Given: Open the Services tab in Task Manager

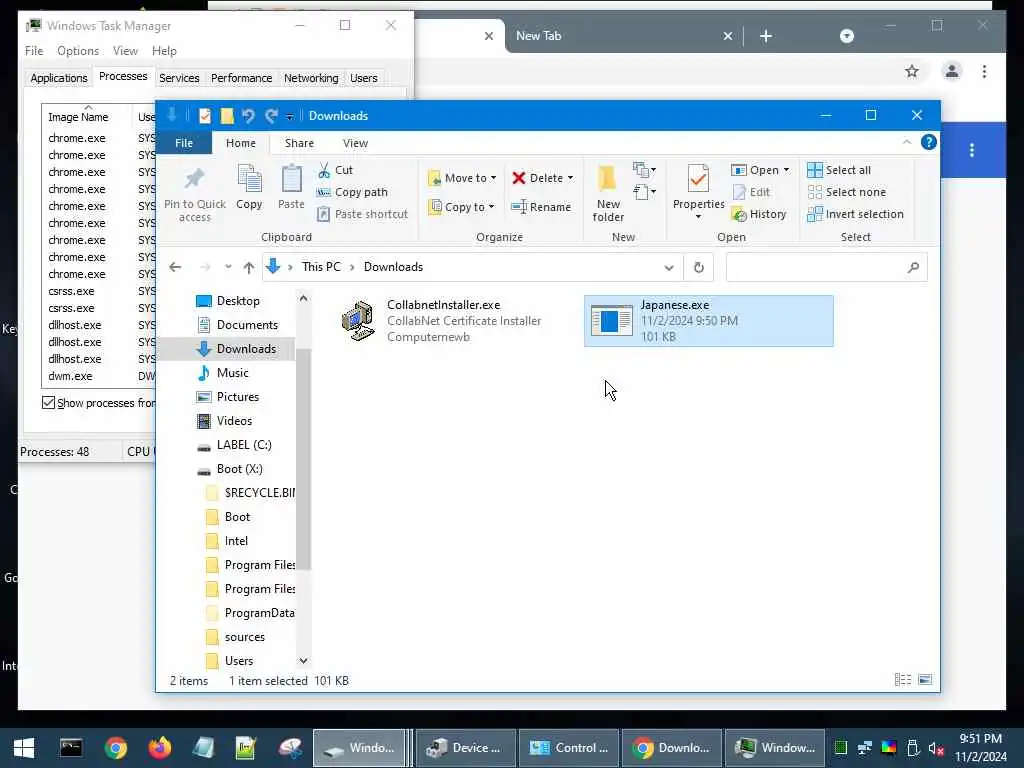Looking at the screenshot, I should 179,78.
